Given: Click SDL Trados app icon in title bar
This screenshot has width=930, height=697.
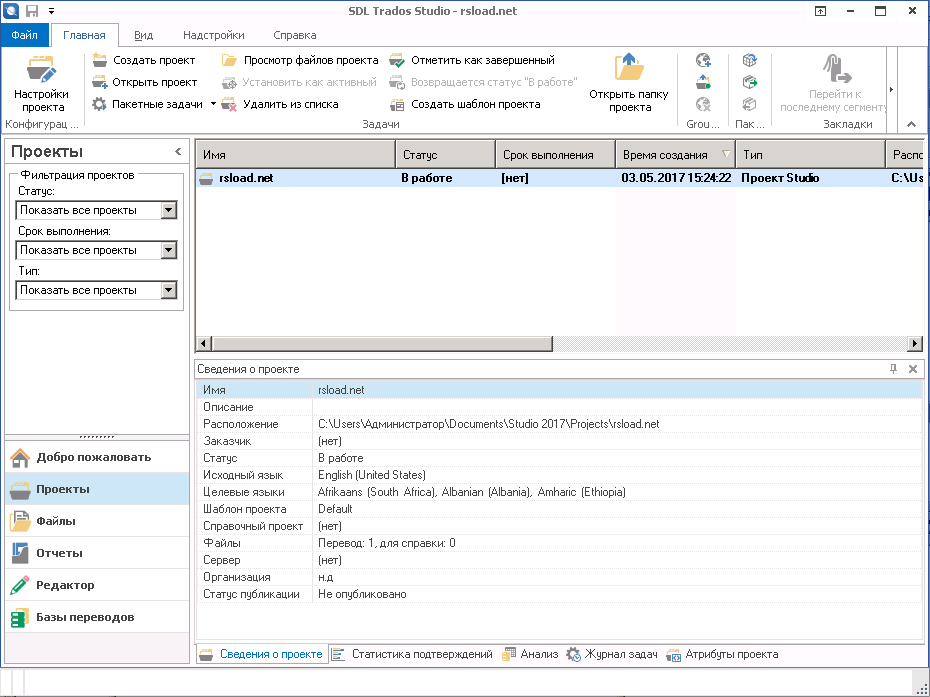Looking at the screenshot, I should coord(11,11).
